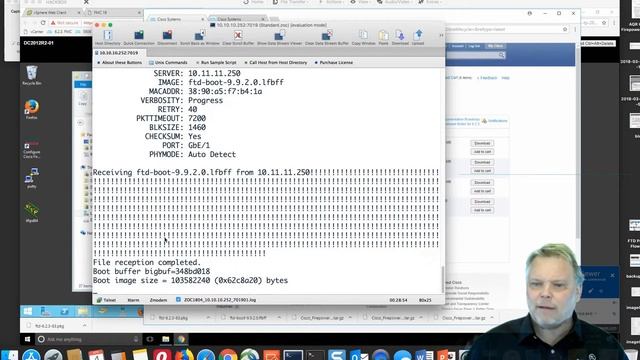Open tftpd64 shortcut on remote desktop

(x=32, y=212)
